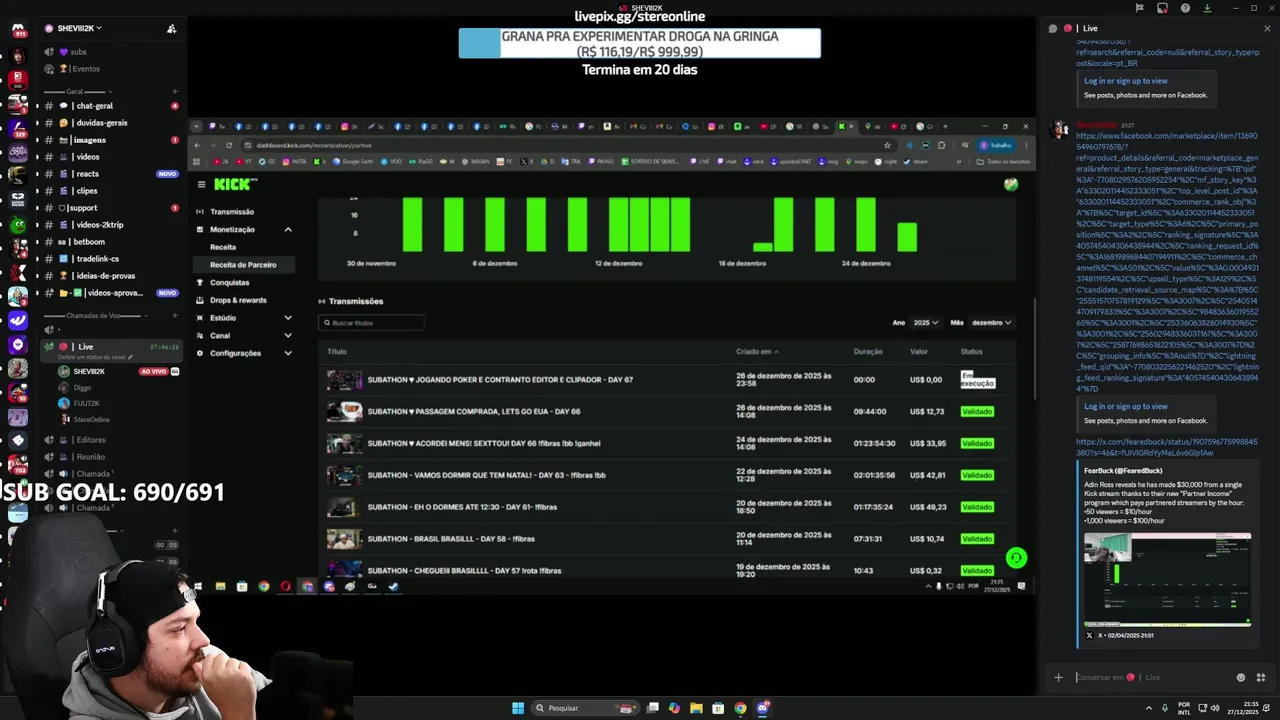Select the videos-2ktrip channel
1280x720 pixels.
point(110,225)
